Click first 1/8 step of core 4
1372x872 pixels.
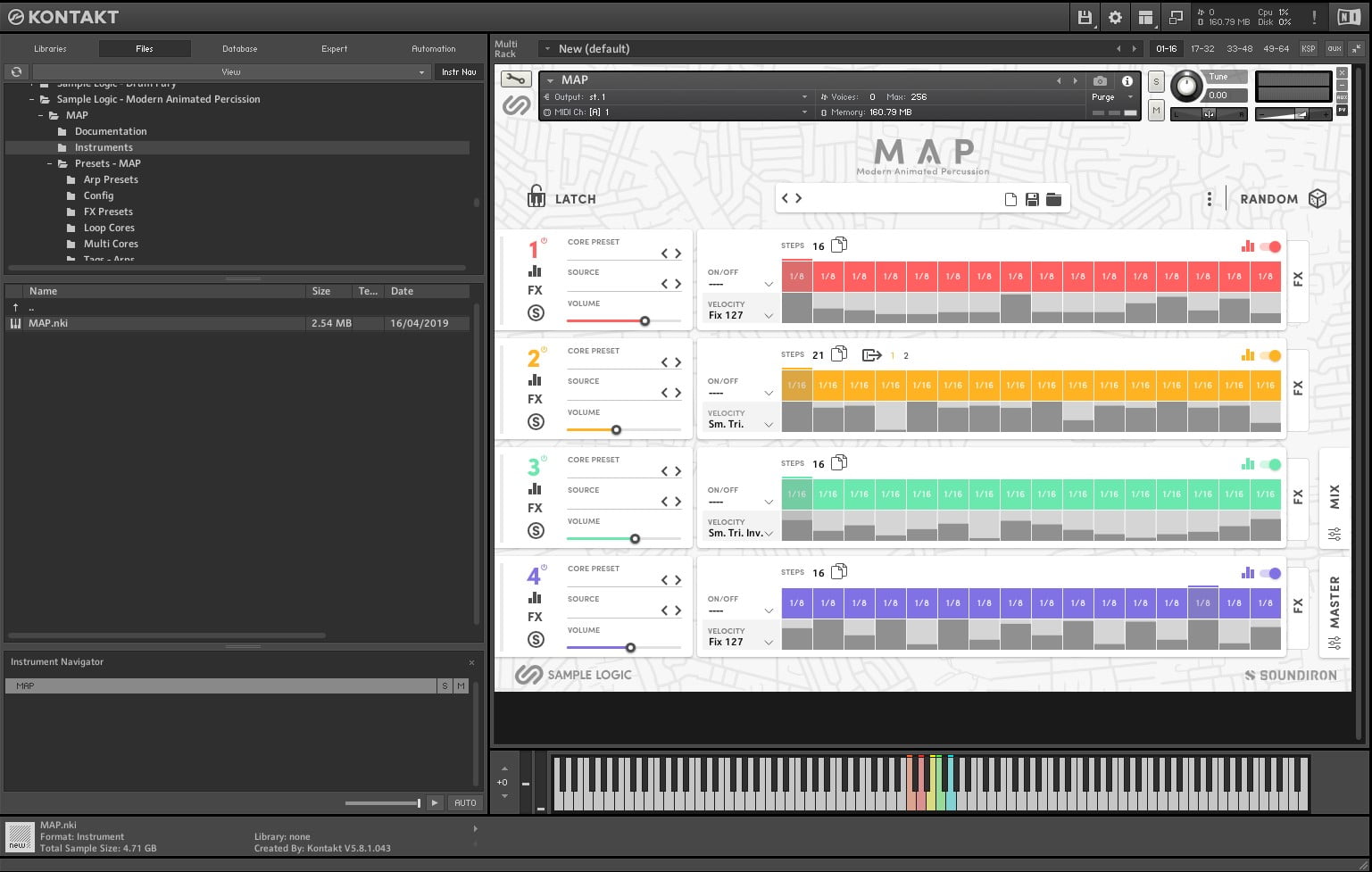point(797,602)
